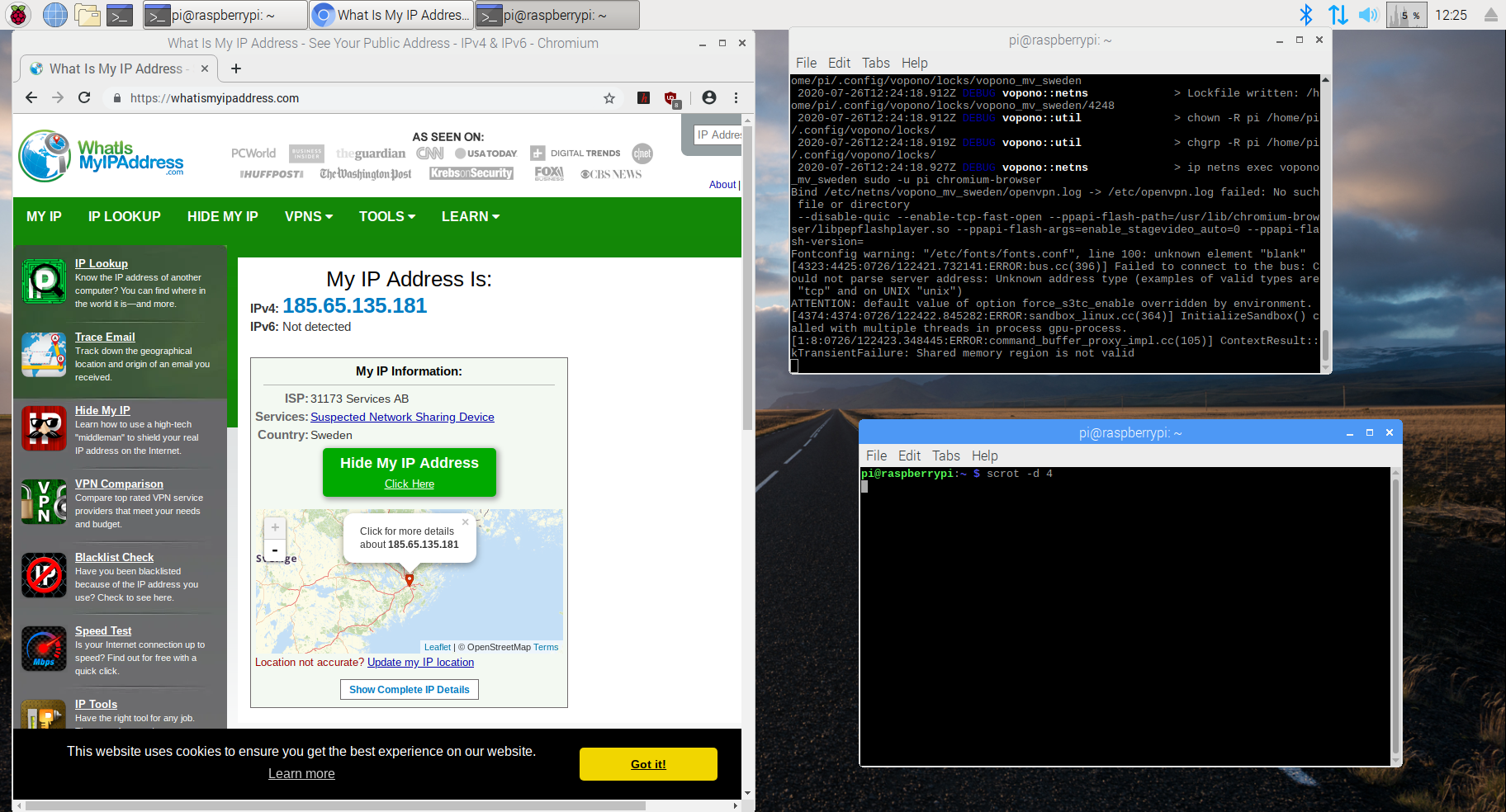Click the WhatIsMyIPAddress site logo
The width and height of the screenshot is (1506, 812).
point(101,156)
